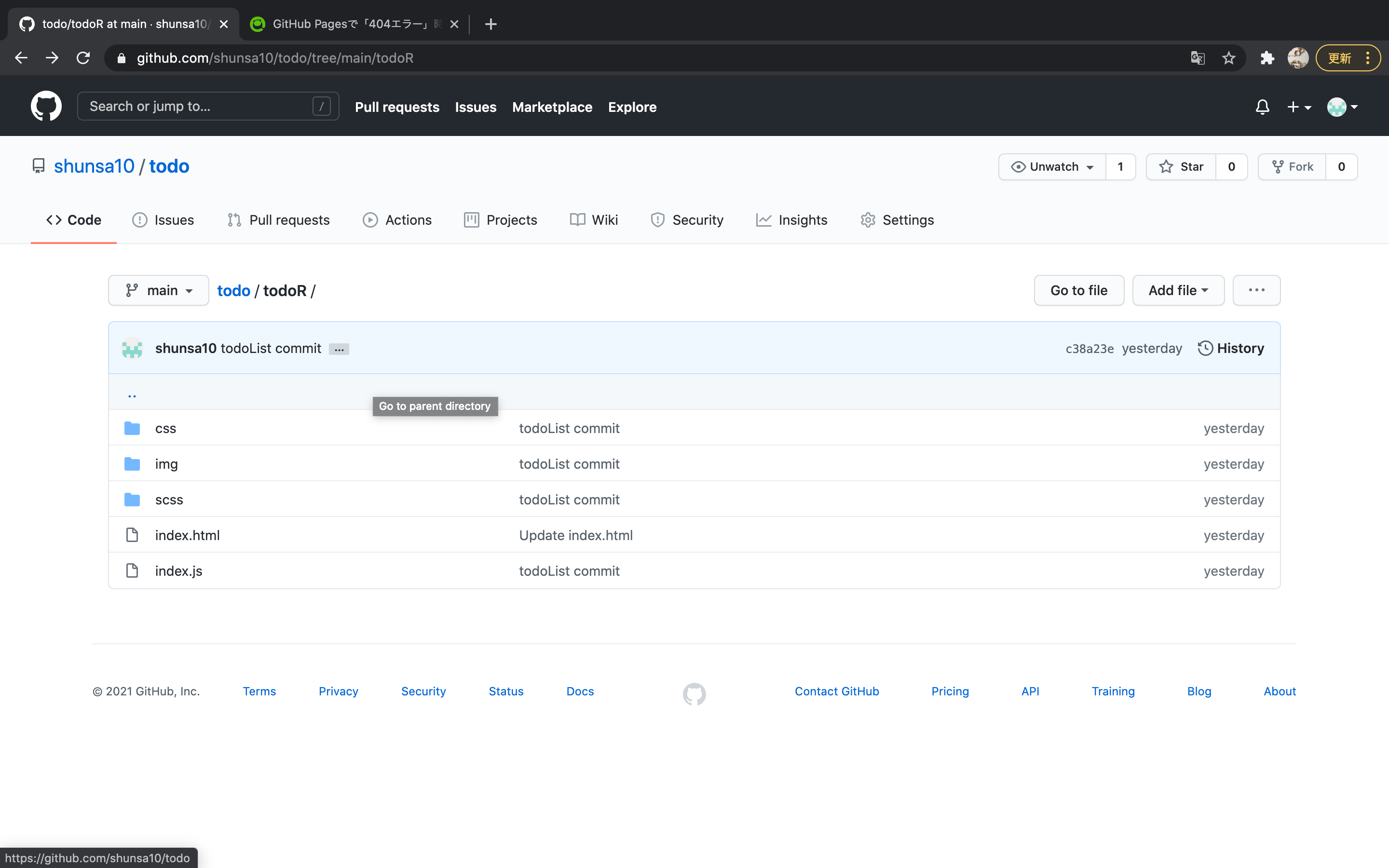
Task: Go to Explore
Action: click(x=632, y=107)
